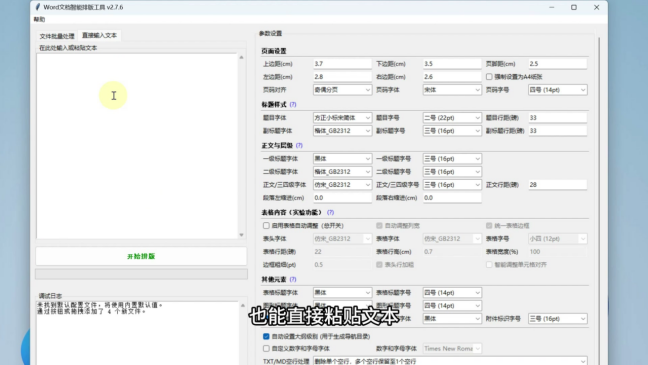Click the 下边距(cm) field showing 3.5
The image size is (648, 365).
click(452, 64)
